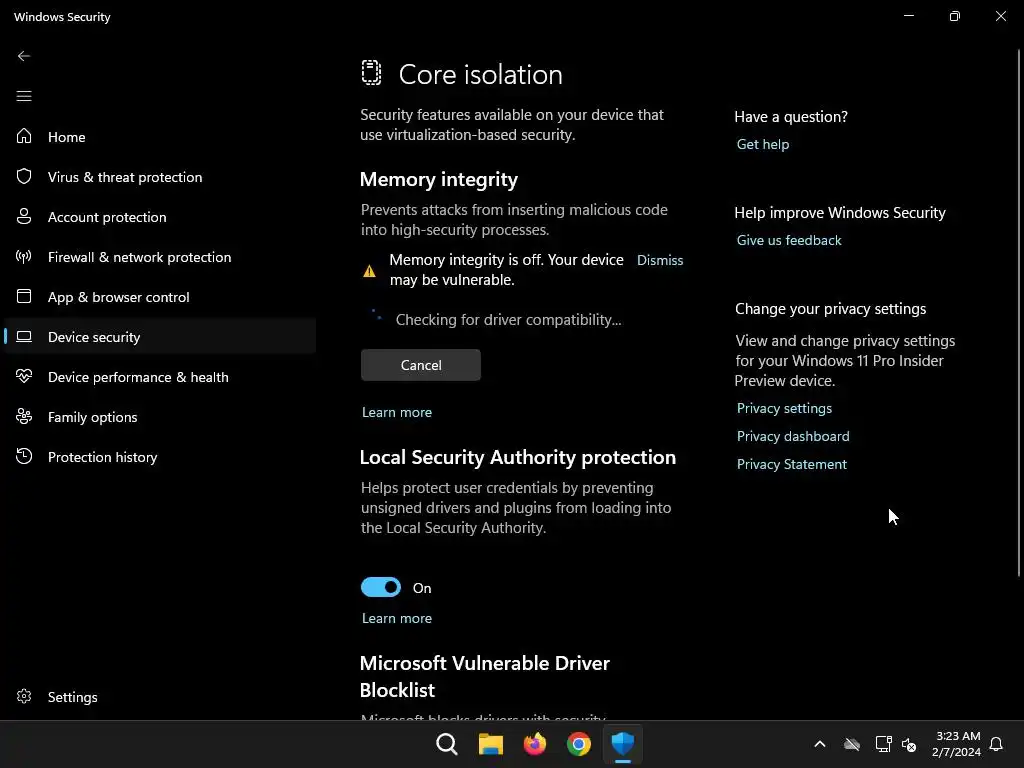Click the Family options people icon
Viewport: 1024px width, 768px height.
[x=24, y=416]
